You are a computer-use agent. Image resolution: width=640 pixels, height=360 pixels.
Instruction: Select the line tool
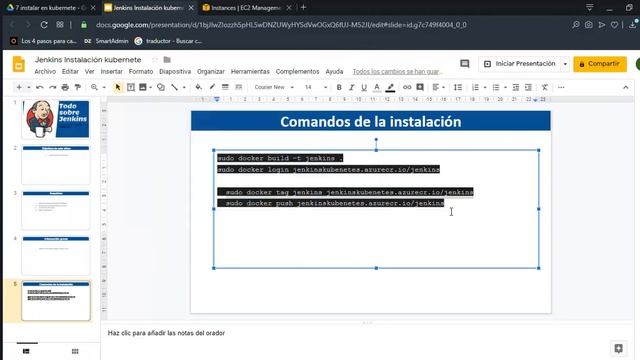tap(175, 87)
